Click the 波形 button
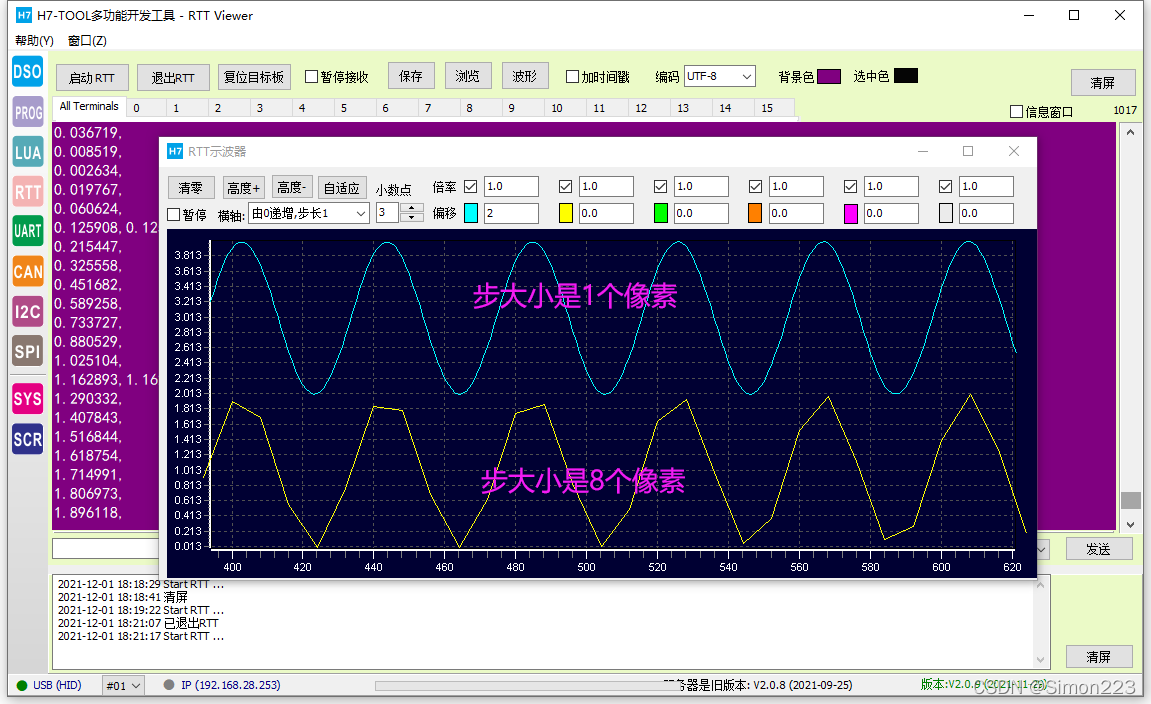The height and width of the screenshot is (704, 1151). pyautogui.click(x=525, y=76)
